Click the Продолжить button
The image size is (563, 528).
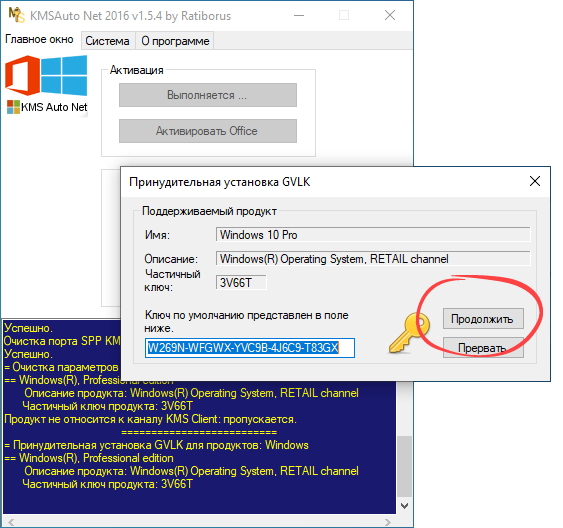pyautogui.click(x=483, y=319)
